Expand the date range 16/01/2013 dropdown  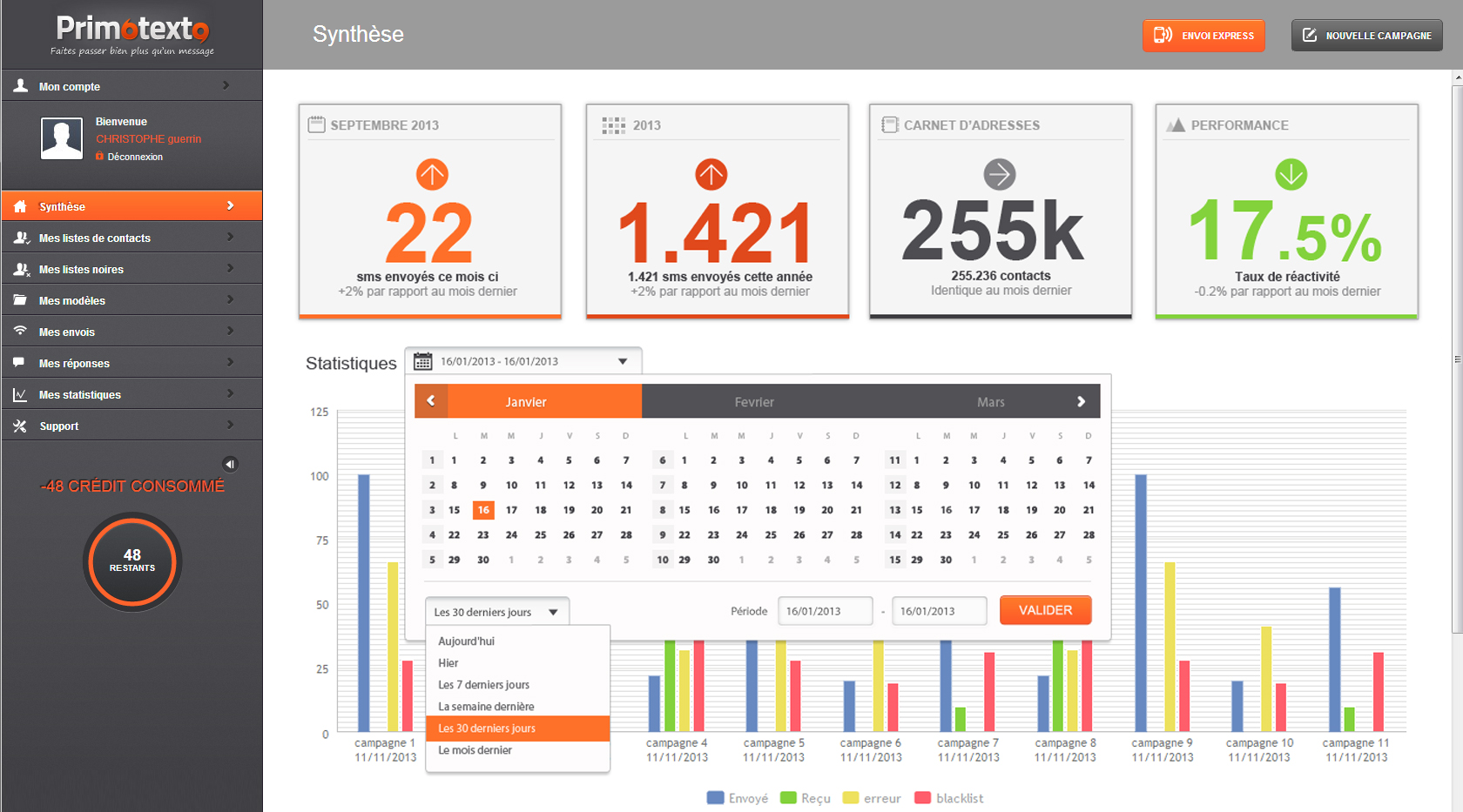click(x=523, y=361)
